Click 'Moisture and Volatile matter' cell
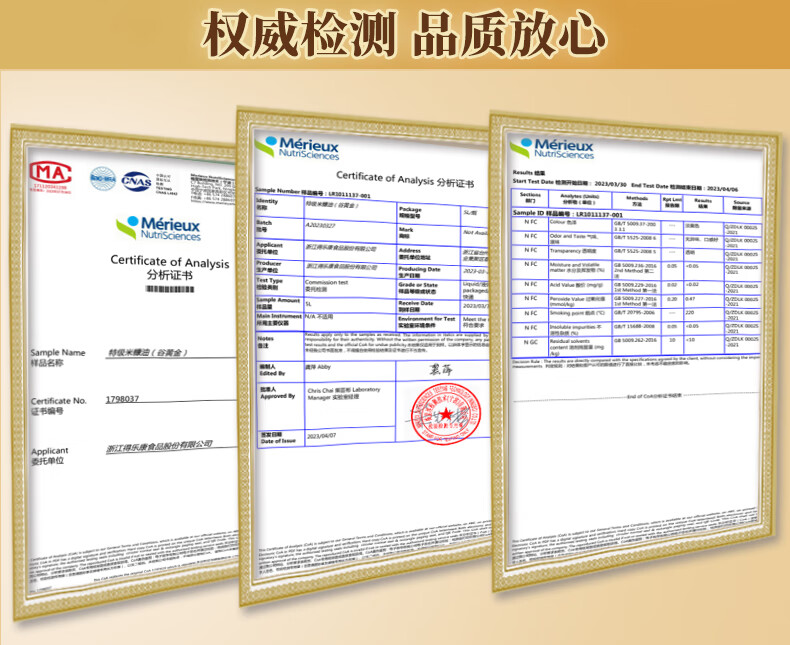790x645 pixels. tap(580, 269)
